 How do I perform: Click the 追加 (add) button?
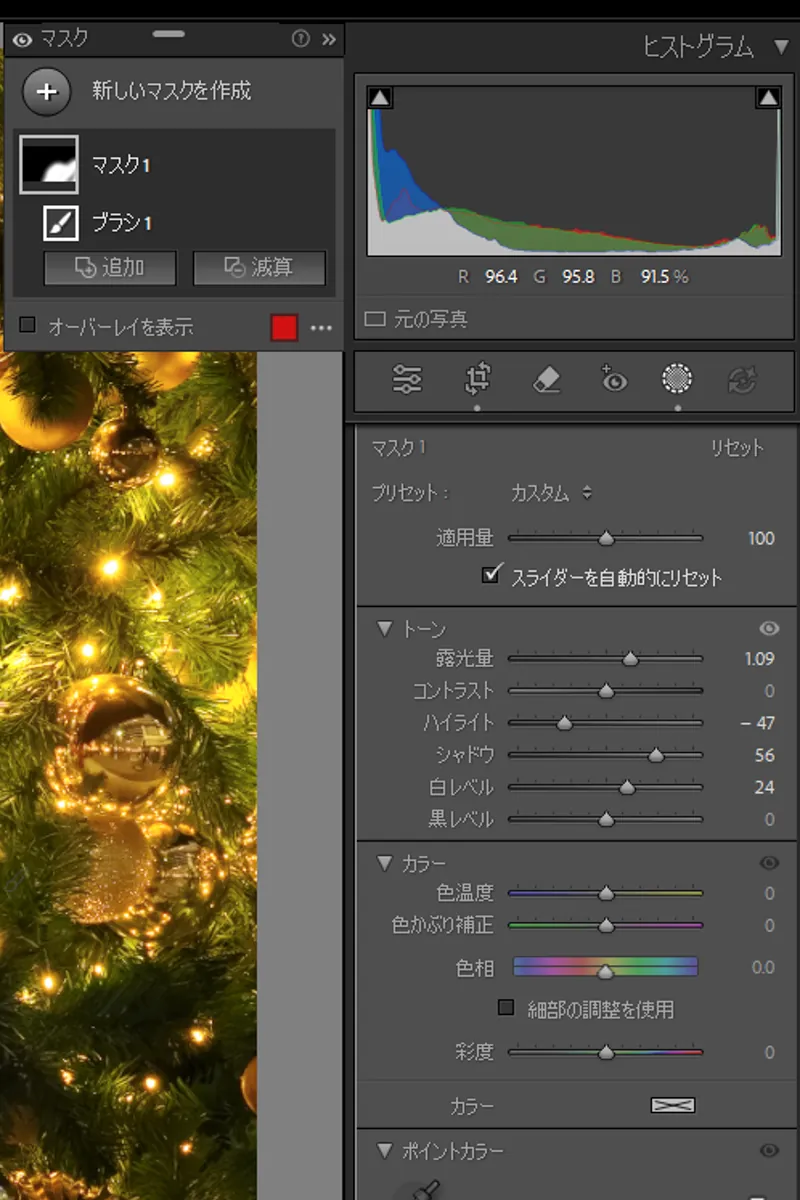click(x=110, y=268)
